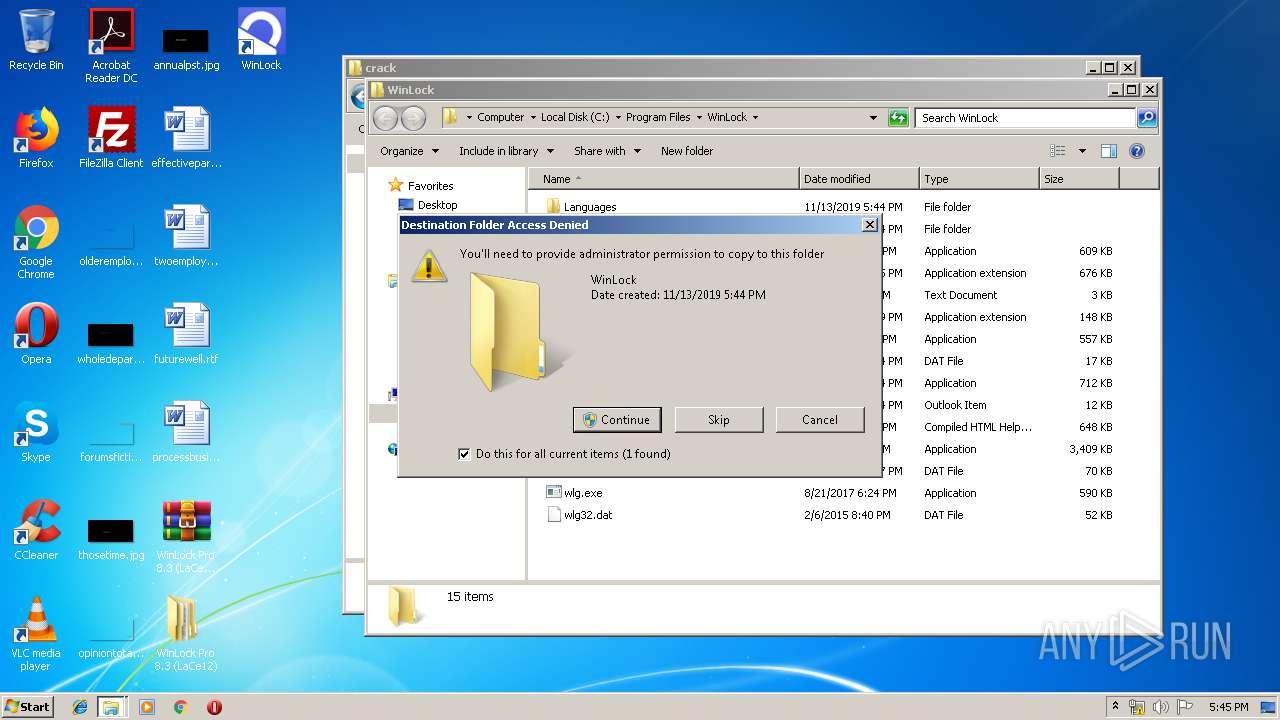Open Internet Explorer from the taskbar

pos(80,707)
